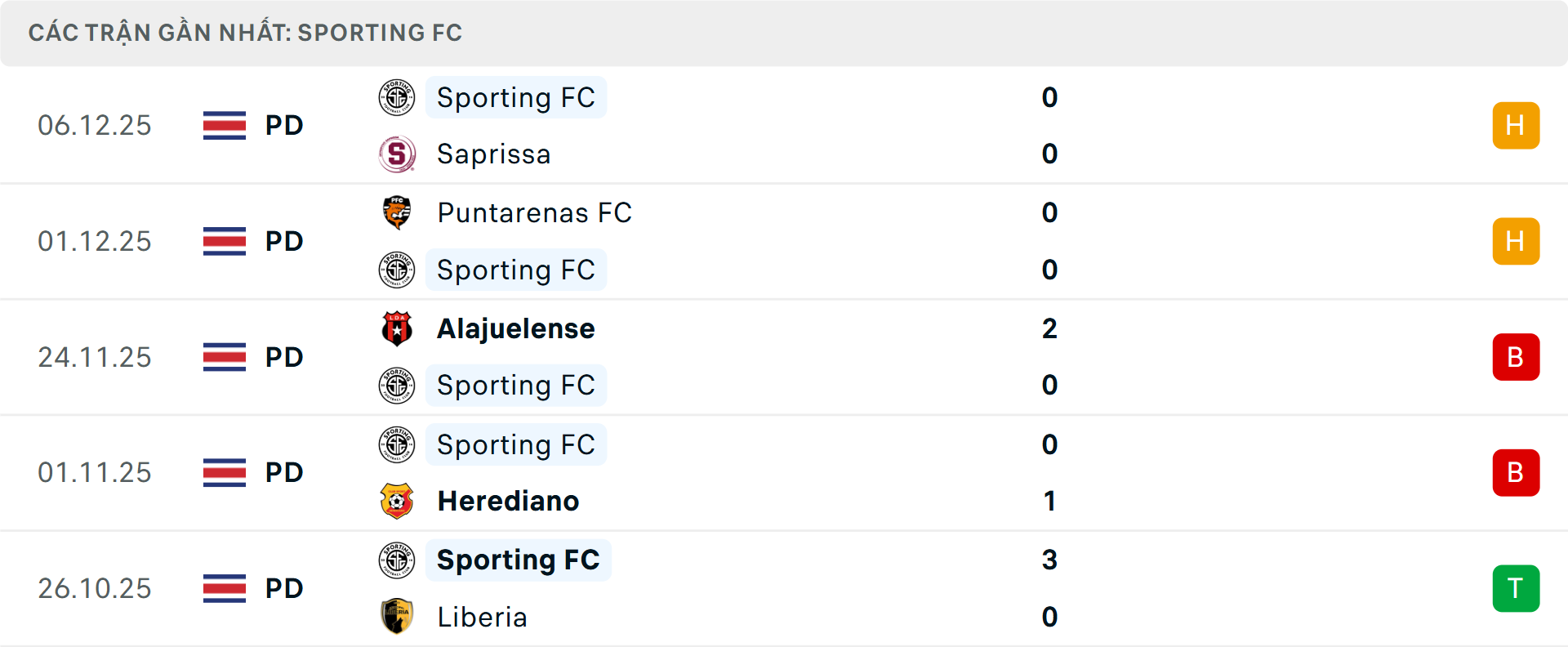Click the Herediano club crest
Viewport: 1568px width, 647px height.
tap(398, 502)
